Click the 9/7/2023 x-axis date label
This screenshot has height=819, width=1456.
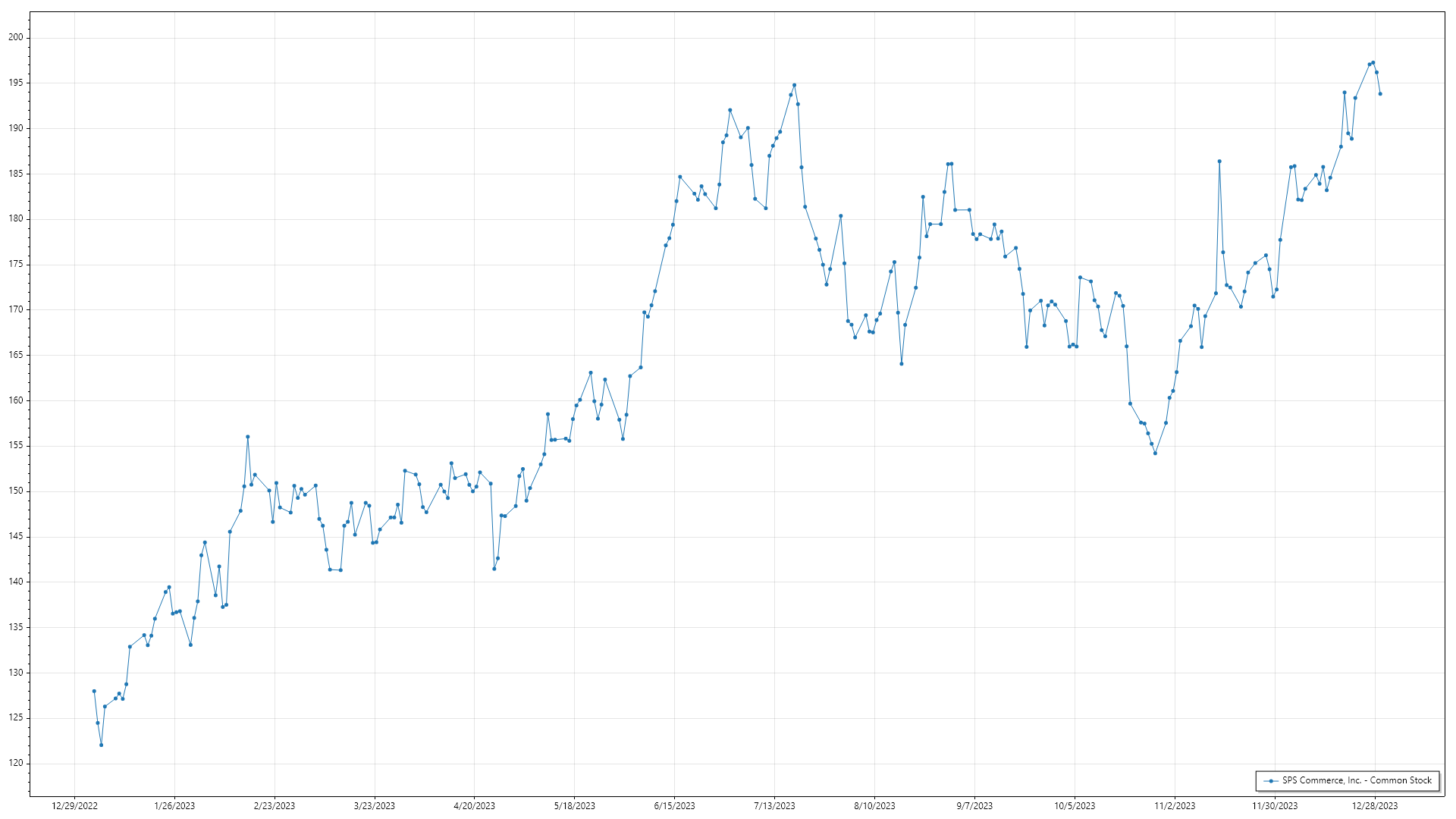coord(974,806)
